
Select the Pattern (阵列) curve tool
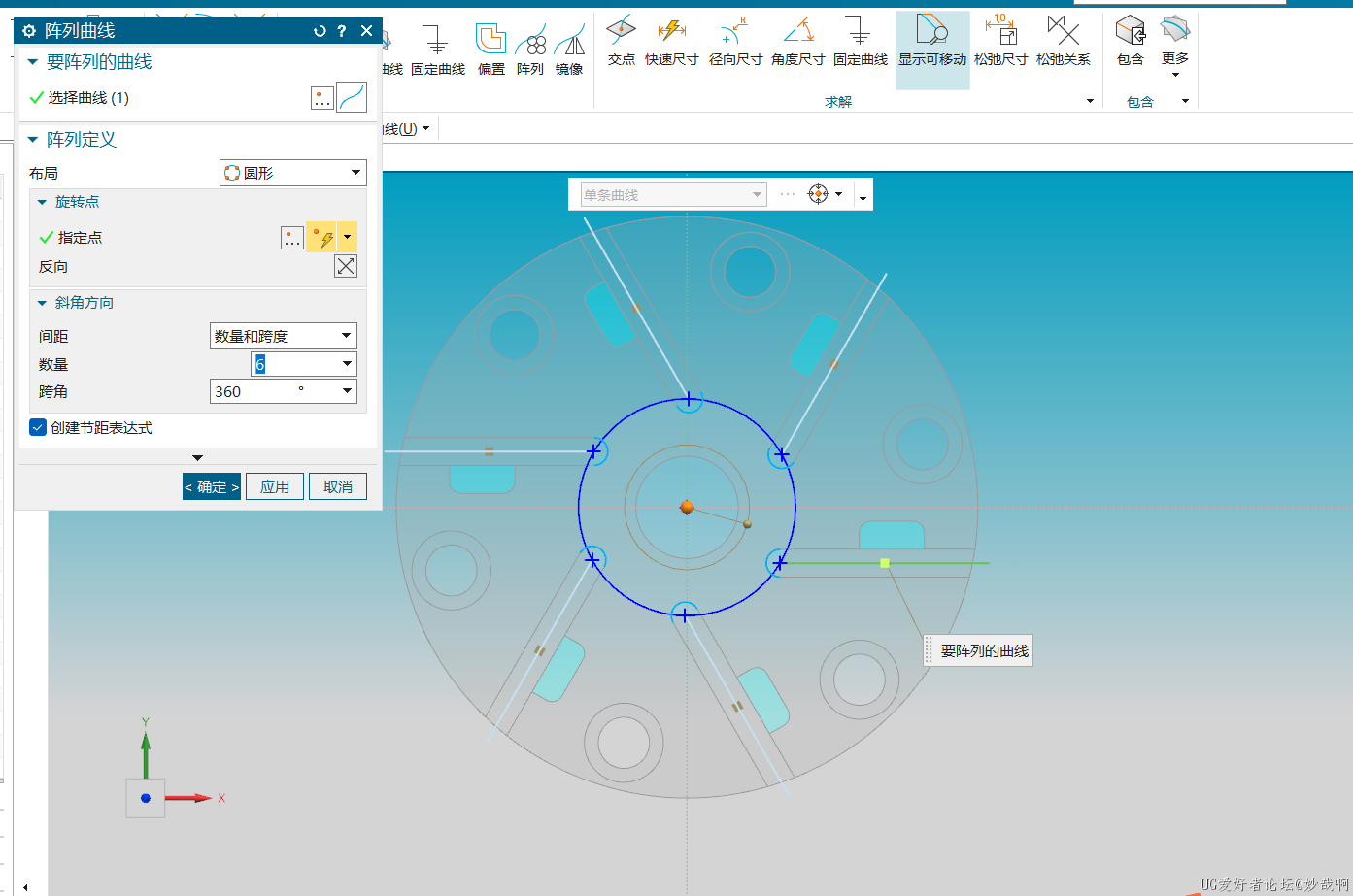pos(530,49)
